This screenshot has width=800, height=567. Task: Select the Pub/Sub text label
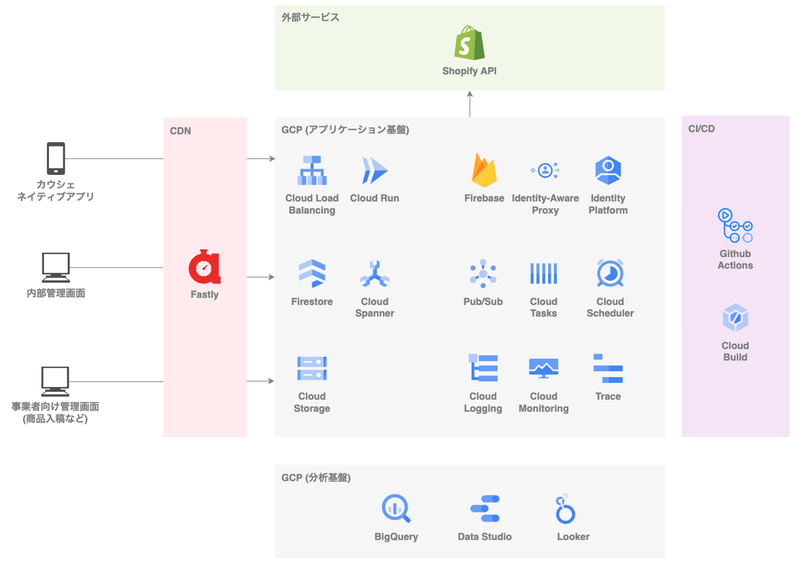(483, 302)
